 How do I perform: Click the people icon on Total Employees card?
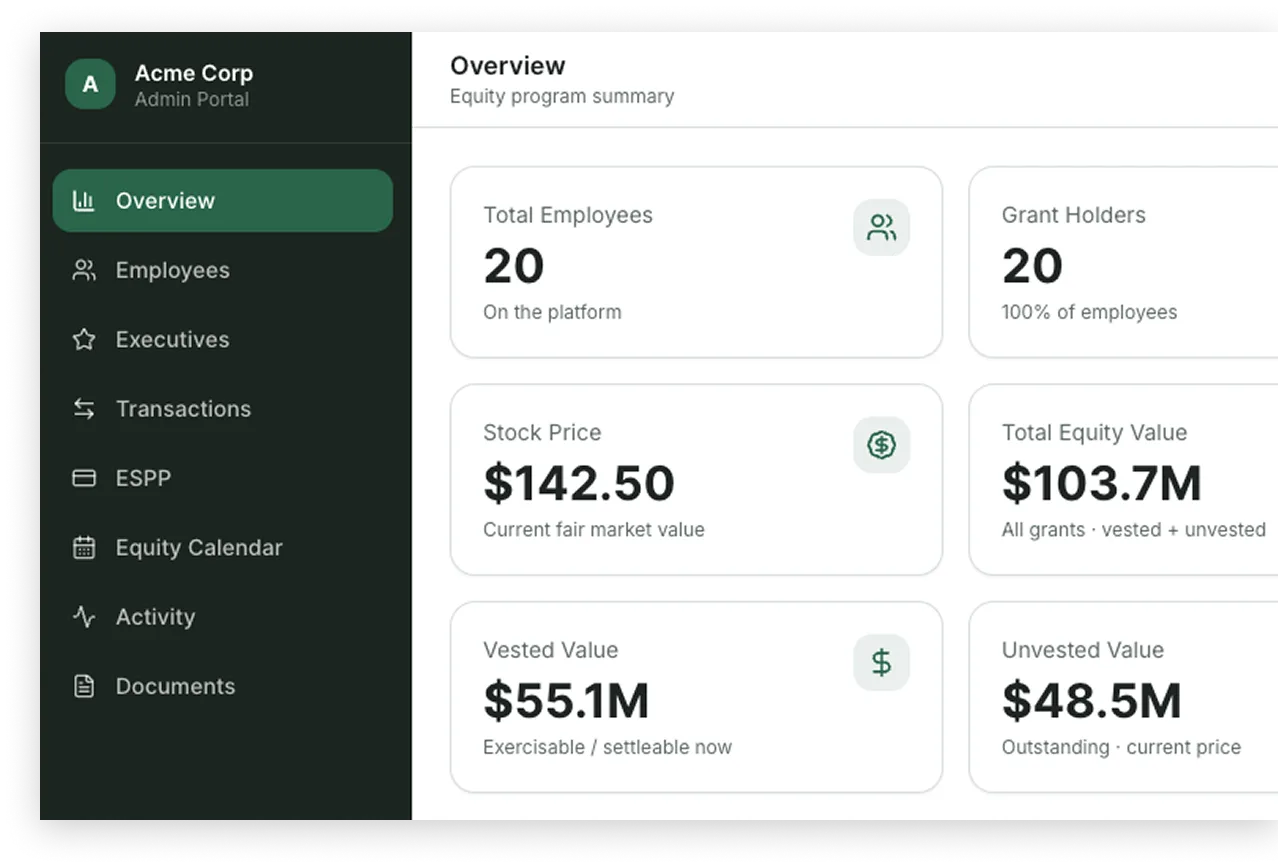pyautogui.click(x=881, y=227)
